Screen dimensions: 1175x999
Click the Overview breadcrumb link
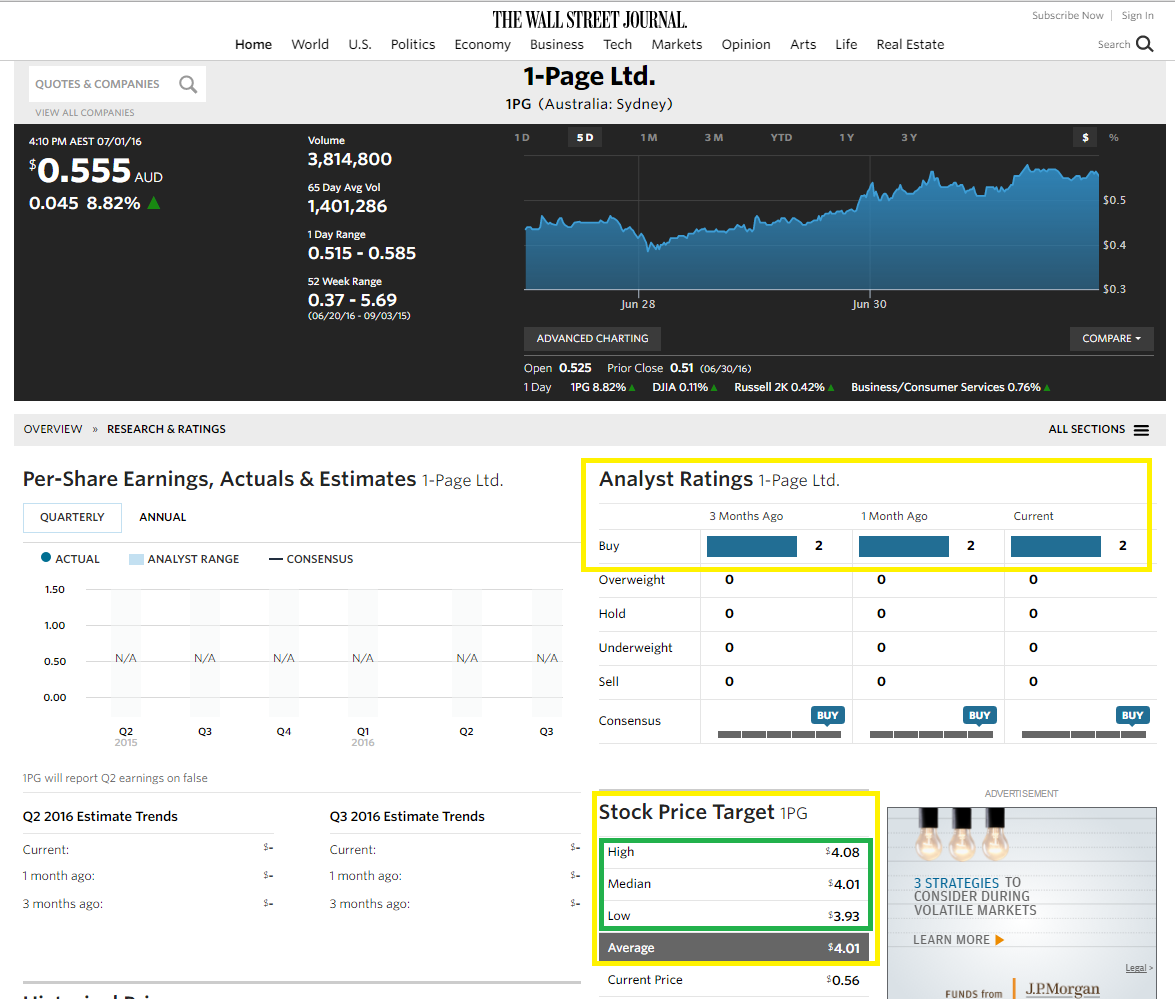pyautogui.click(x=52, y=429)
